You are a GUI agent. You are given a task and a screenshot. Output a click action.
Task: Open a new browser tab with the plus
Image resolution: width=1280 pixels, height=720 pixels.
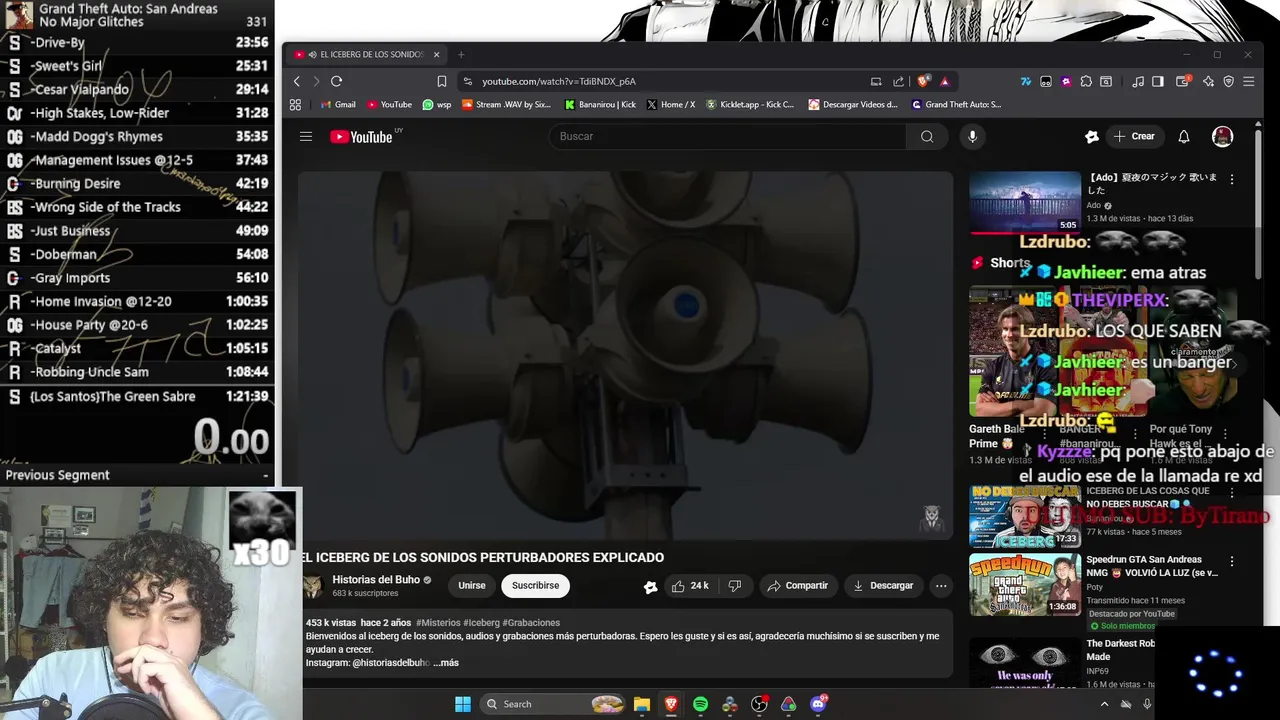point(461,54)
